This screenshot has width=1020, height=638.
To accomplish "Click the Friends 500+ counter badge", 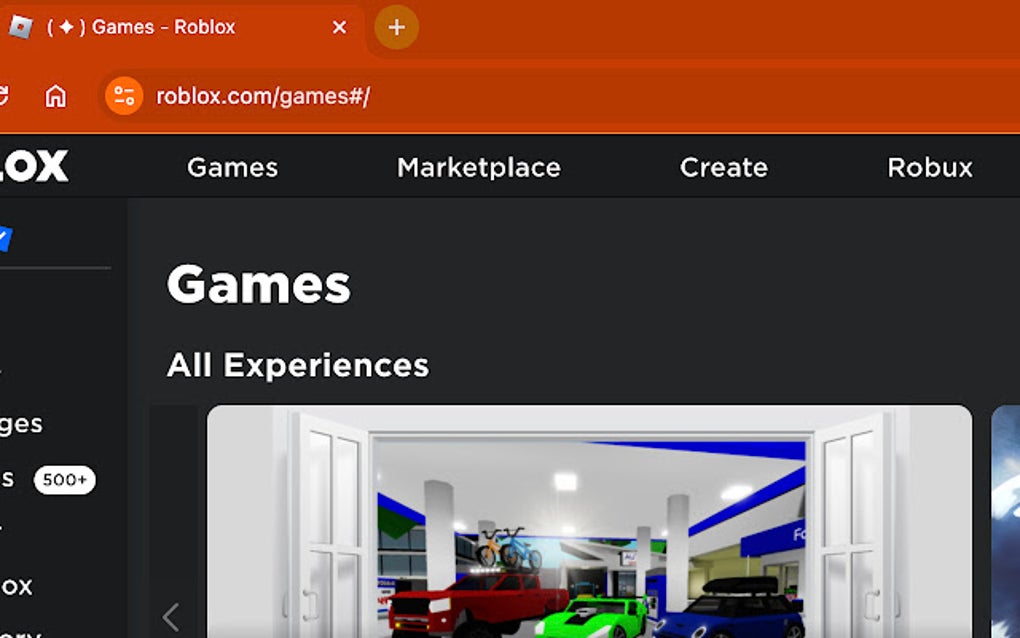I will pyautogui.click(x=65, y=479).
